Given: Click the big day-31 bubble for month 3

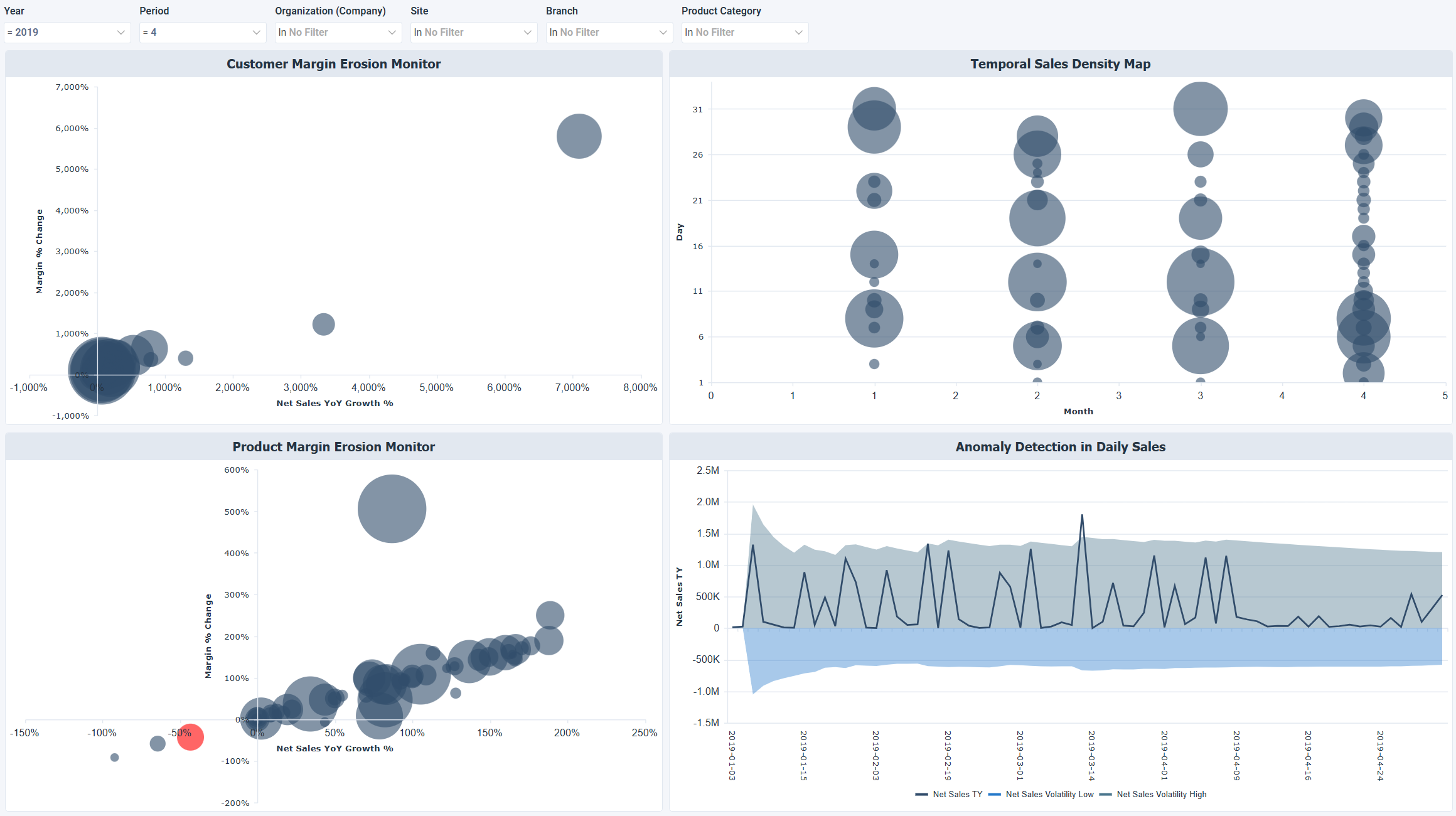Looking at the screenshot, I should 1199,108.
